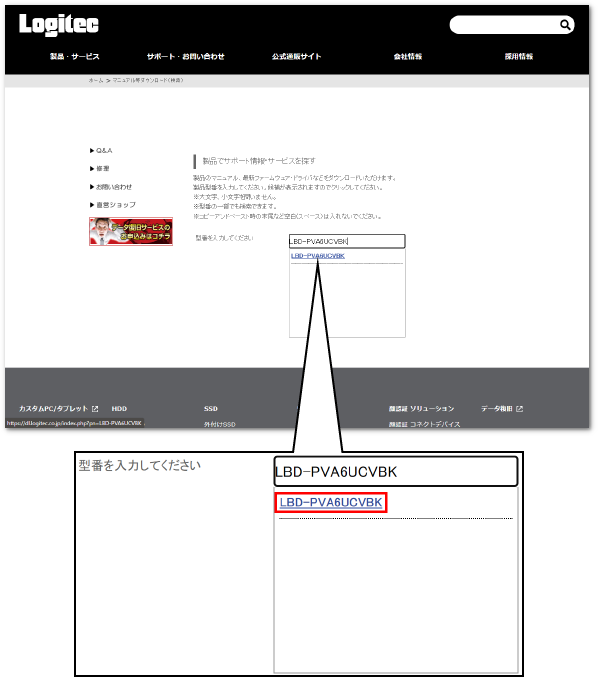The width and height of the screenshot is (598, 677).
Task: Click the red-boxed LBD-PVA6UCVBK enlarged link
Action: pyautogui.click(x=331, y=502)
